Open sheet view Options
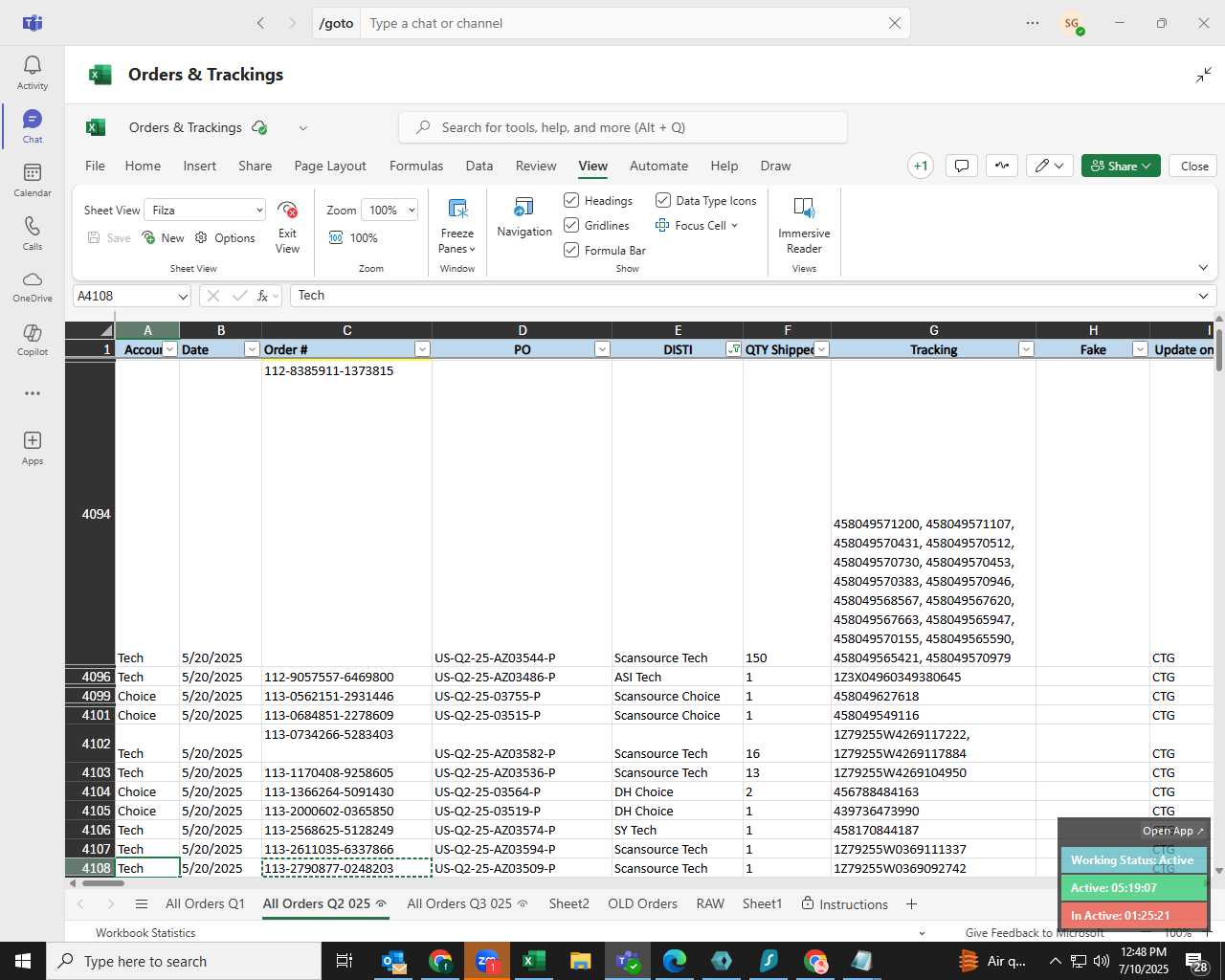Image resolution: width=1225 pixels, height=980 pixels. 225,237
